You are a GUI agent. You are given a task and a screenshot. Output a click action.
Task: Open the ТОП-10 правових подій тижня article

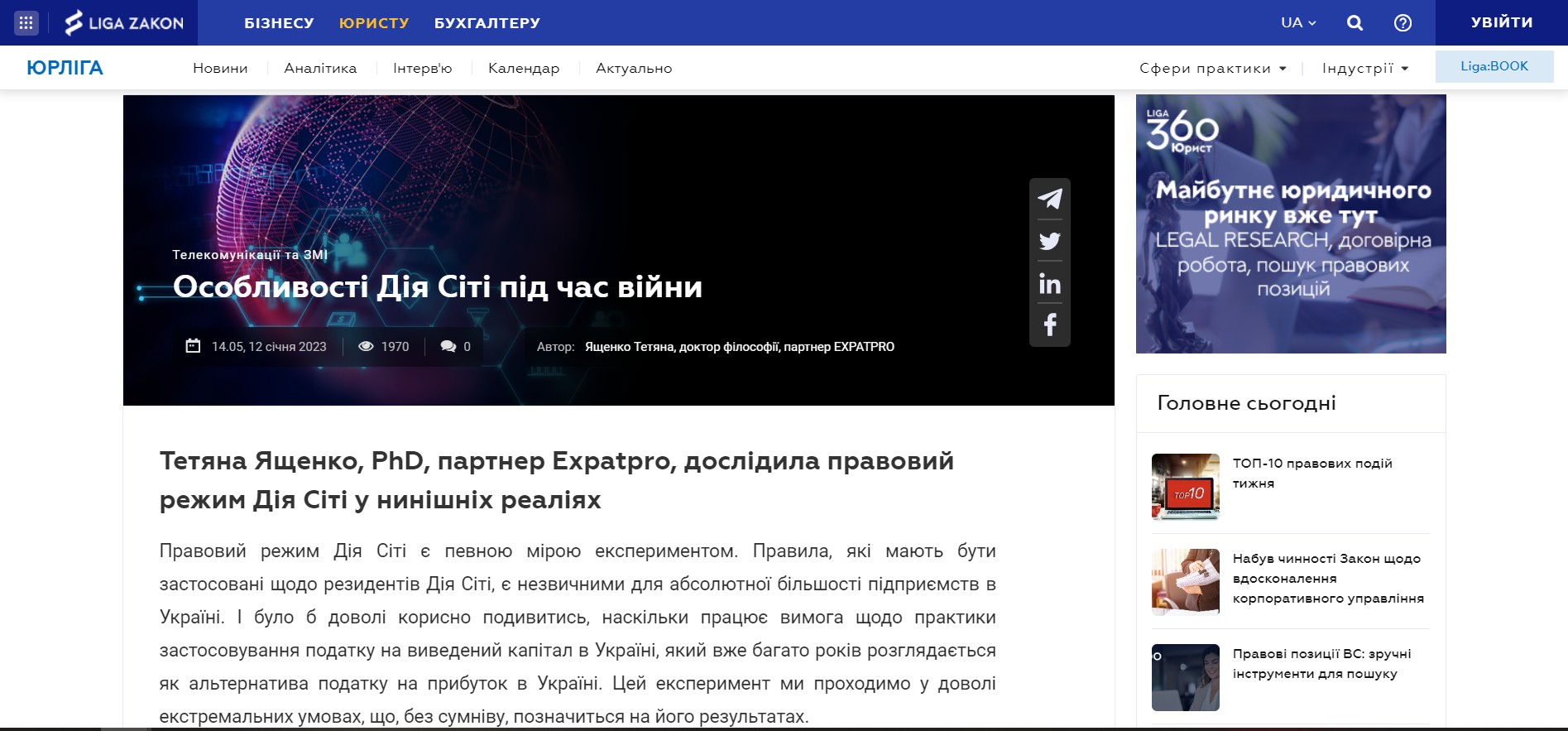pyautogui.click(x=1312, y=474)
